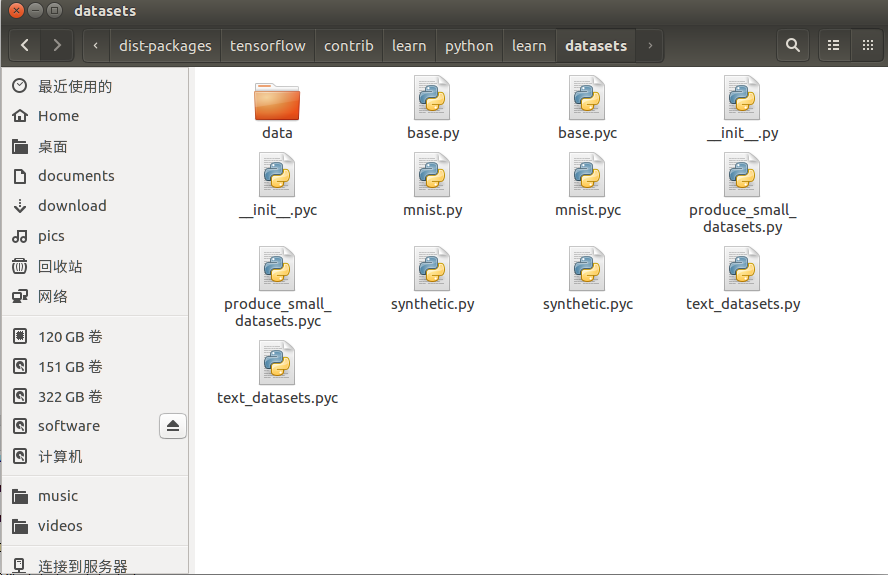Viewport: 888px width, 575px height.
Task: Open the 120 GB 卷 volume
Action: pyautogui.click(x=95, y=337)
